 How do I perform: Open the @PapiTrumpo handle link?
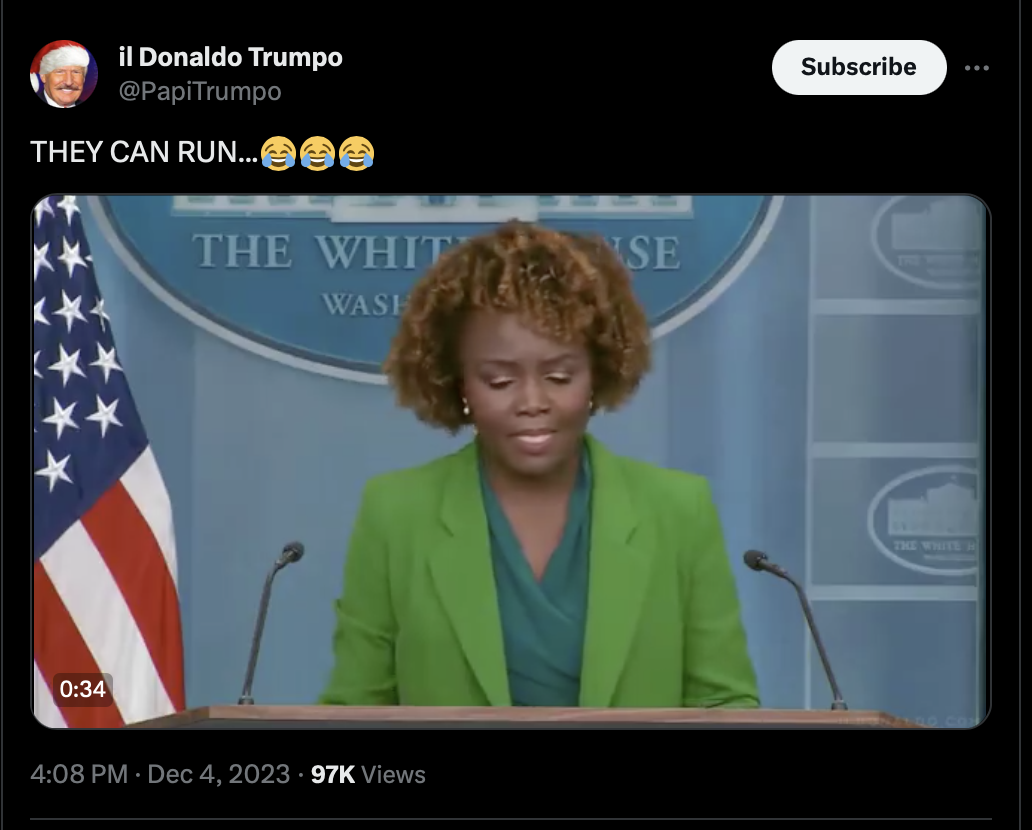(200, 91)
